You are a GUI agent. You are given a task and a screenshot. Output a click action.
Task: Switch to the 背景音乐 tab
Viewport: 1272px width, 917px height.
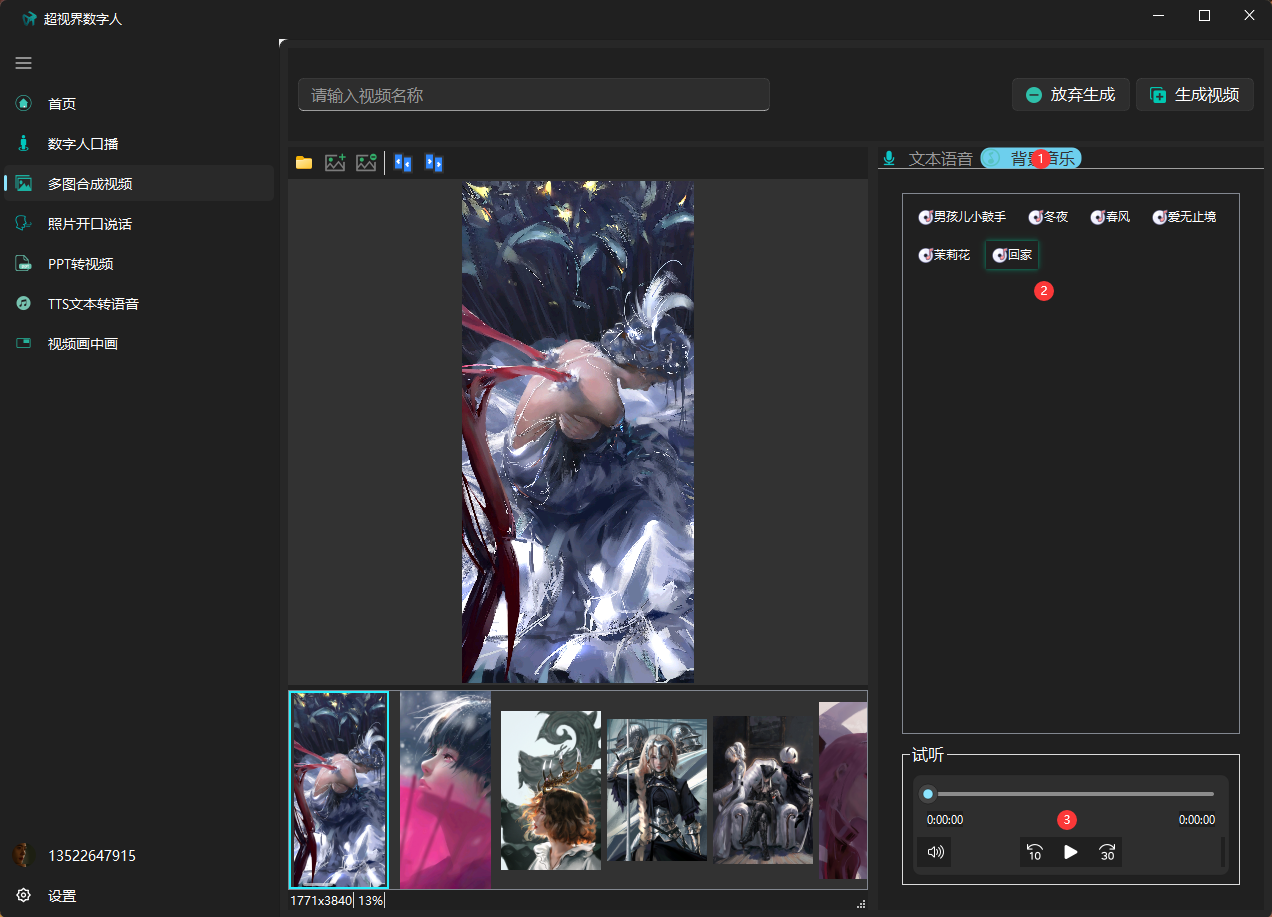click(1031, 158)
